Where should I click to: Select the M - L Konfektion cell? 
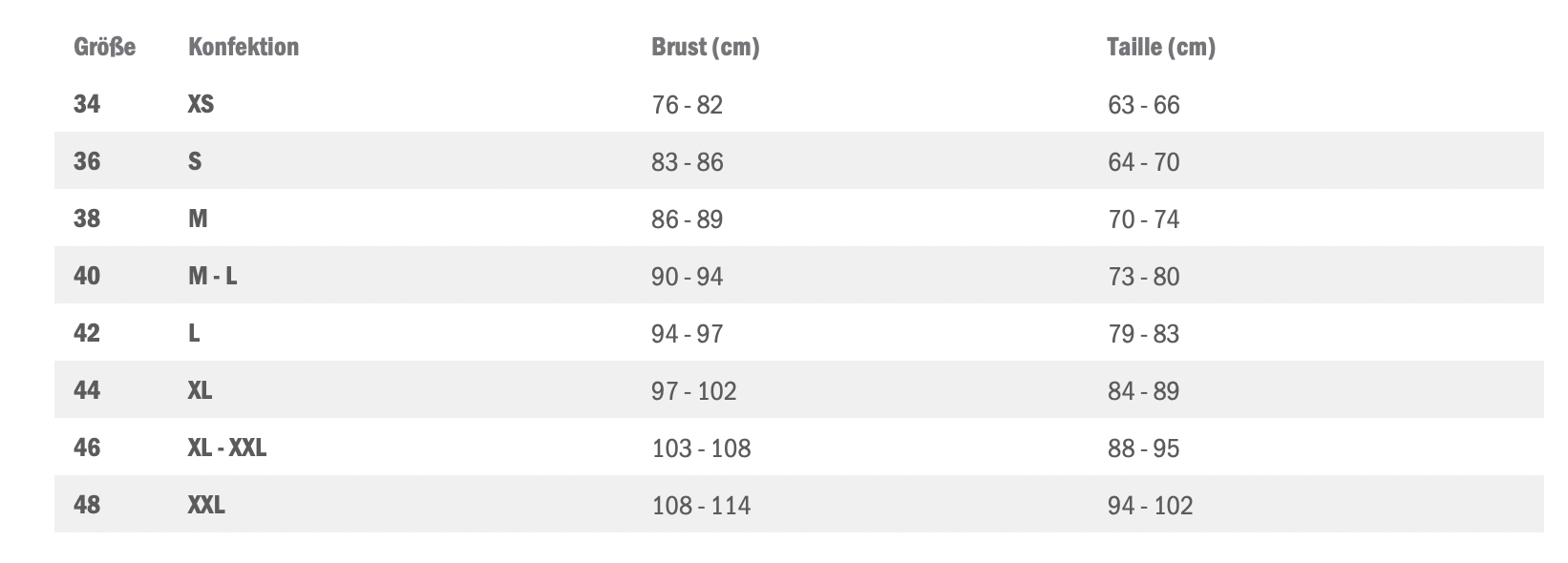point(212,276)
